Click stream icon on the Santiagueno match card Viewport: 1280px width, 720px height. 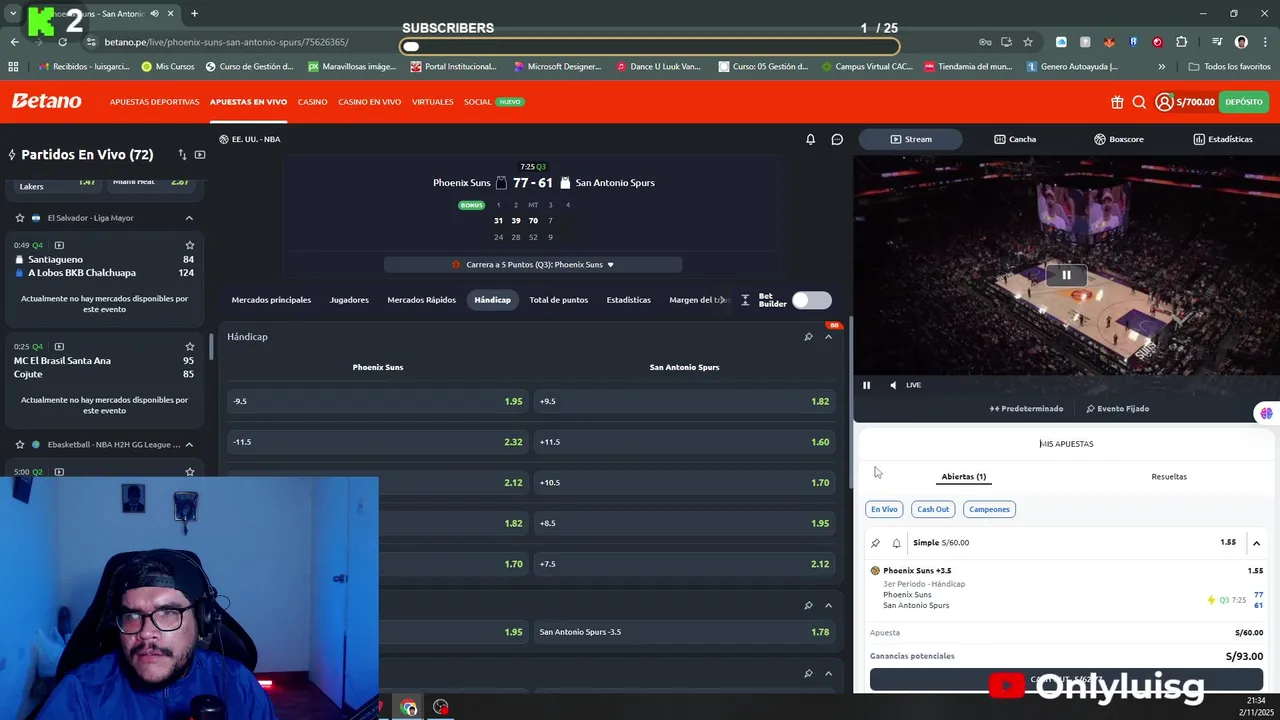[x=59, y=245]
